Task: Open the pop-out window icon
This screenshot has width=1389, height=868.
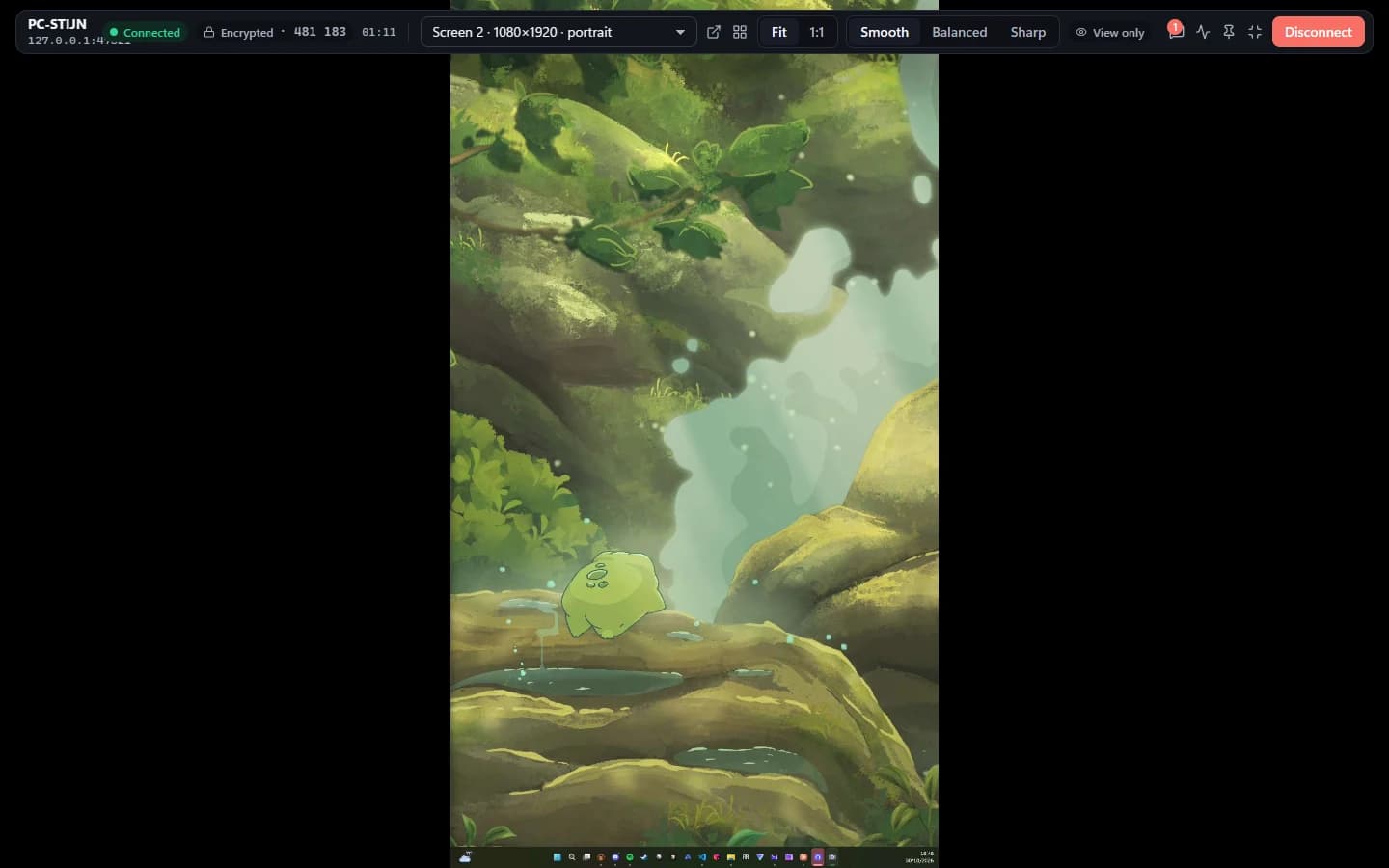Action: 714,32
